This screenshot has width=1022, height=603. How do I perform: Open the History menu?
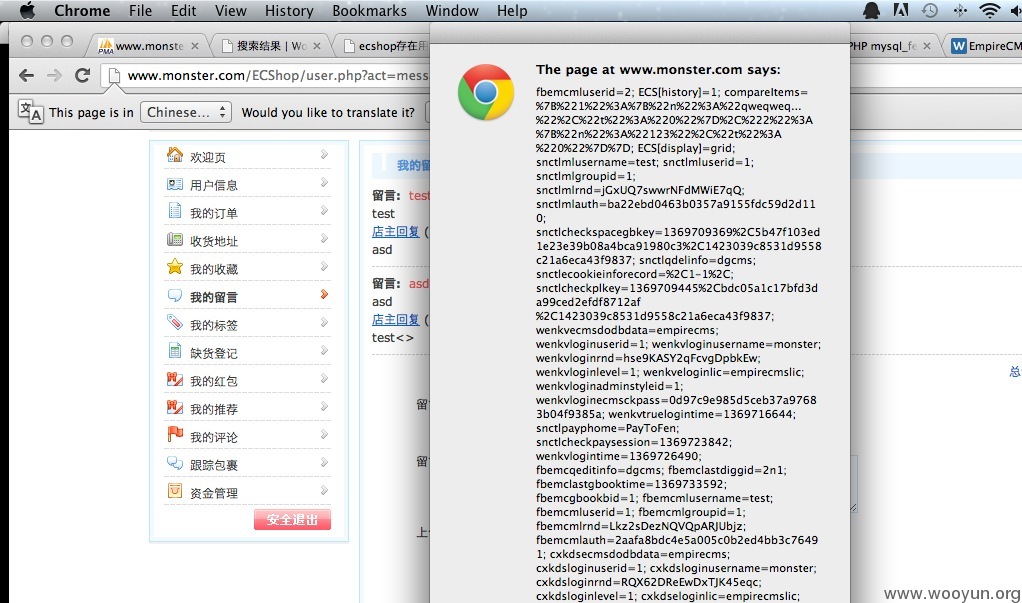289,11
